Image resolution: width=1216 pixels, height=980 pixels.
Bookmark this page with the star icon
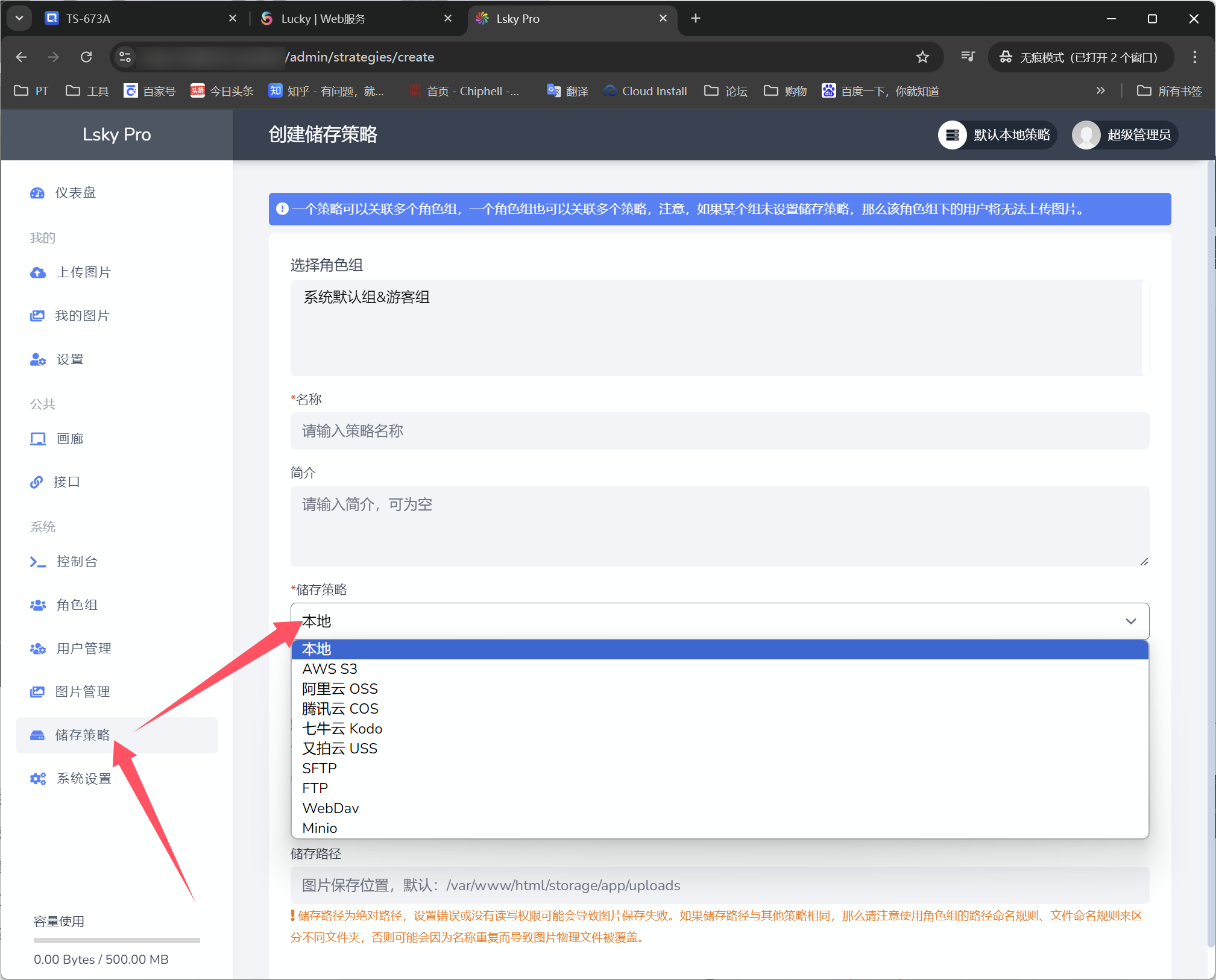tap(922, 57)
